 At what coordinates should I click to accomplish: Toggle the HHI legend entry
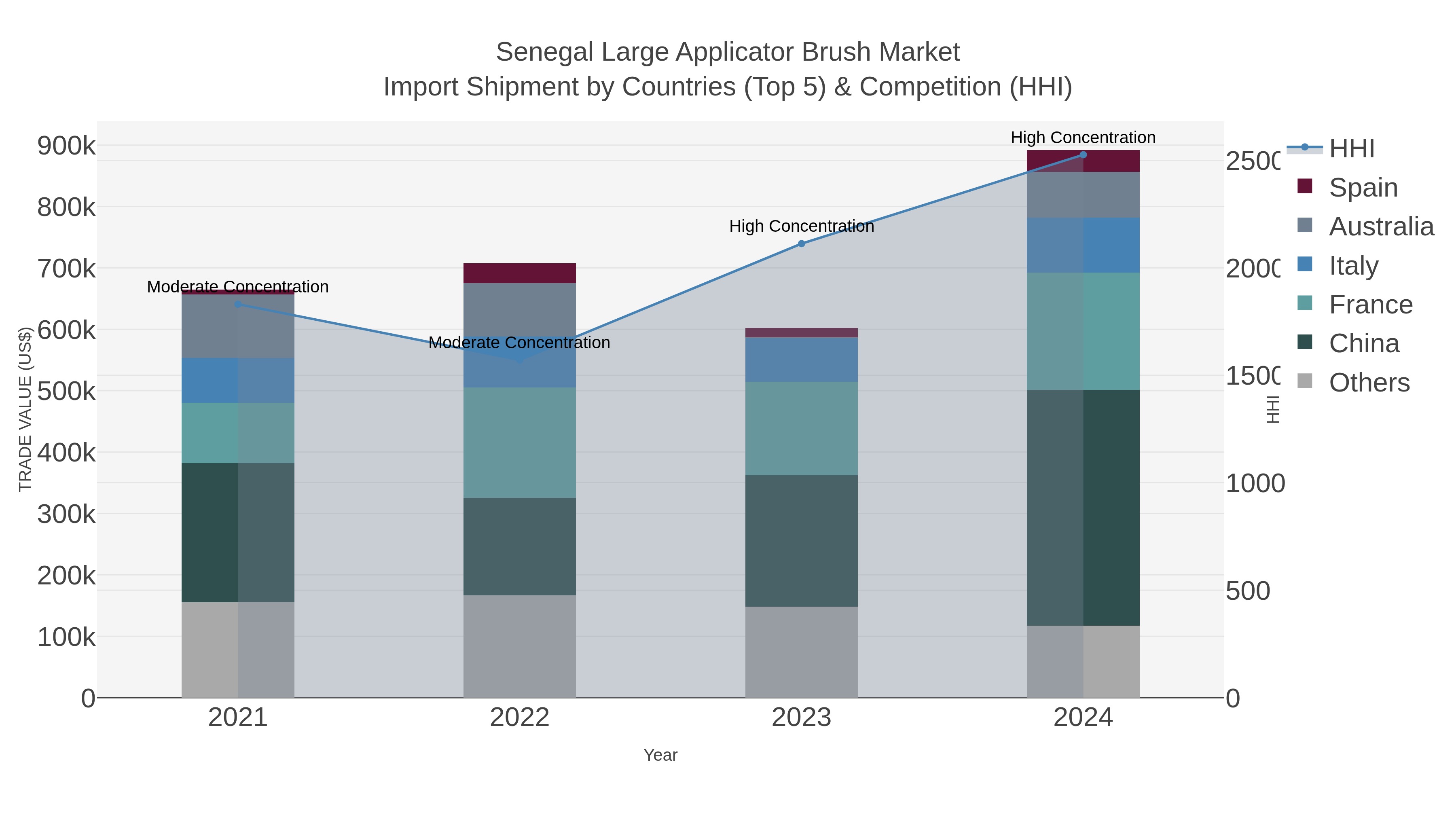pyautogui.click(x=1331, y=148)
